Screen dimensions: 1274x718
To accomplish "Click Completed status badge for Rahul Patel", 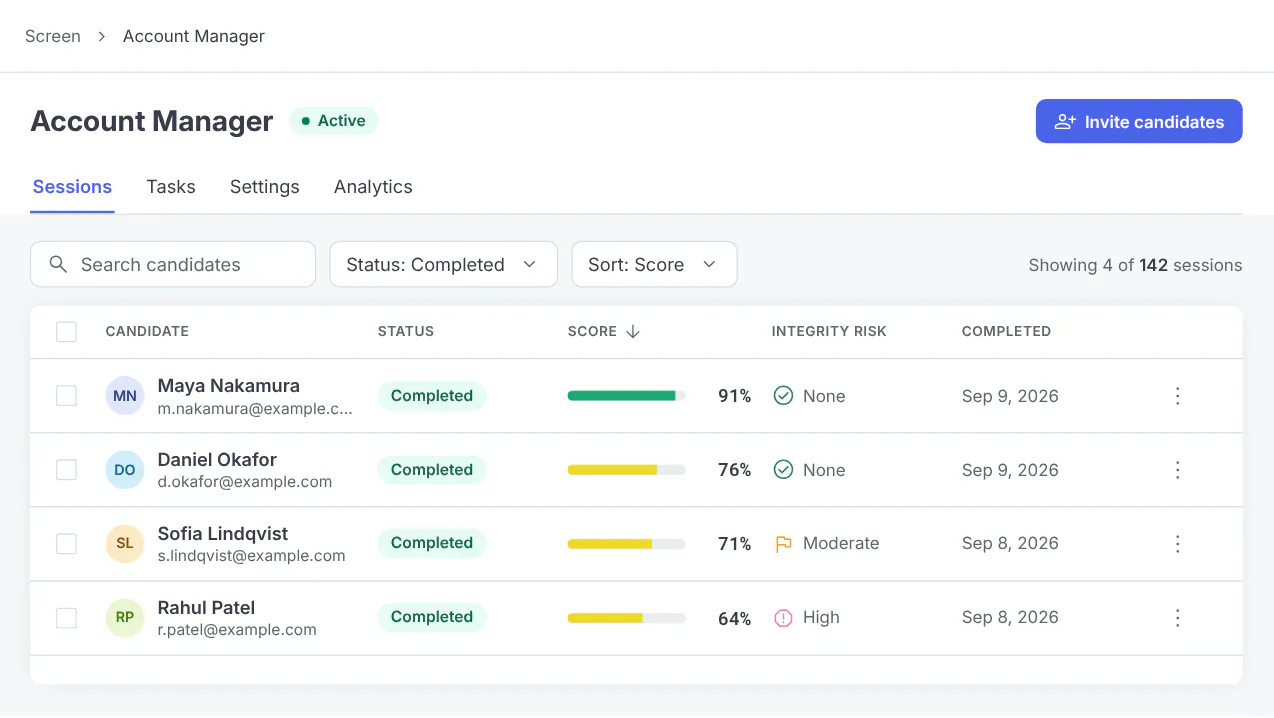I will (432, 617).
